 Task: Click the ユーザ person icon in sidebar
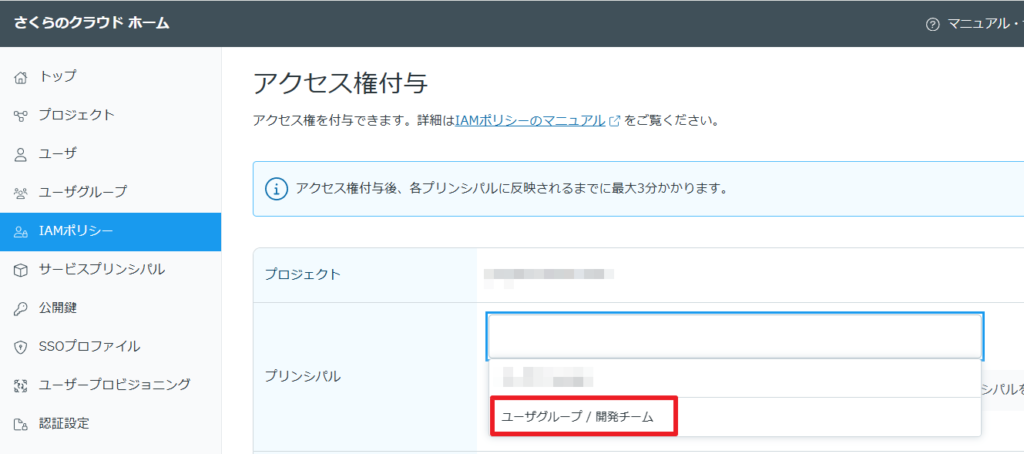tap(20, 154)
